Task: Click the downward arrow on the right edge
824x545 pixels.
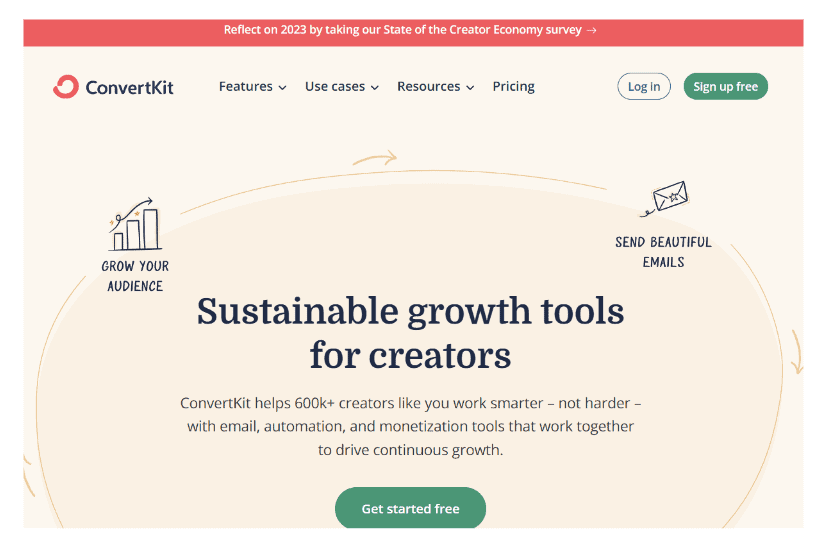Action: pyautogui.click(x=798, y=352)
